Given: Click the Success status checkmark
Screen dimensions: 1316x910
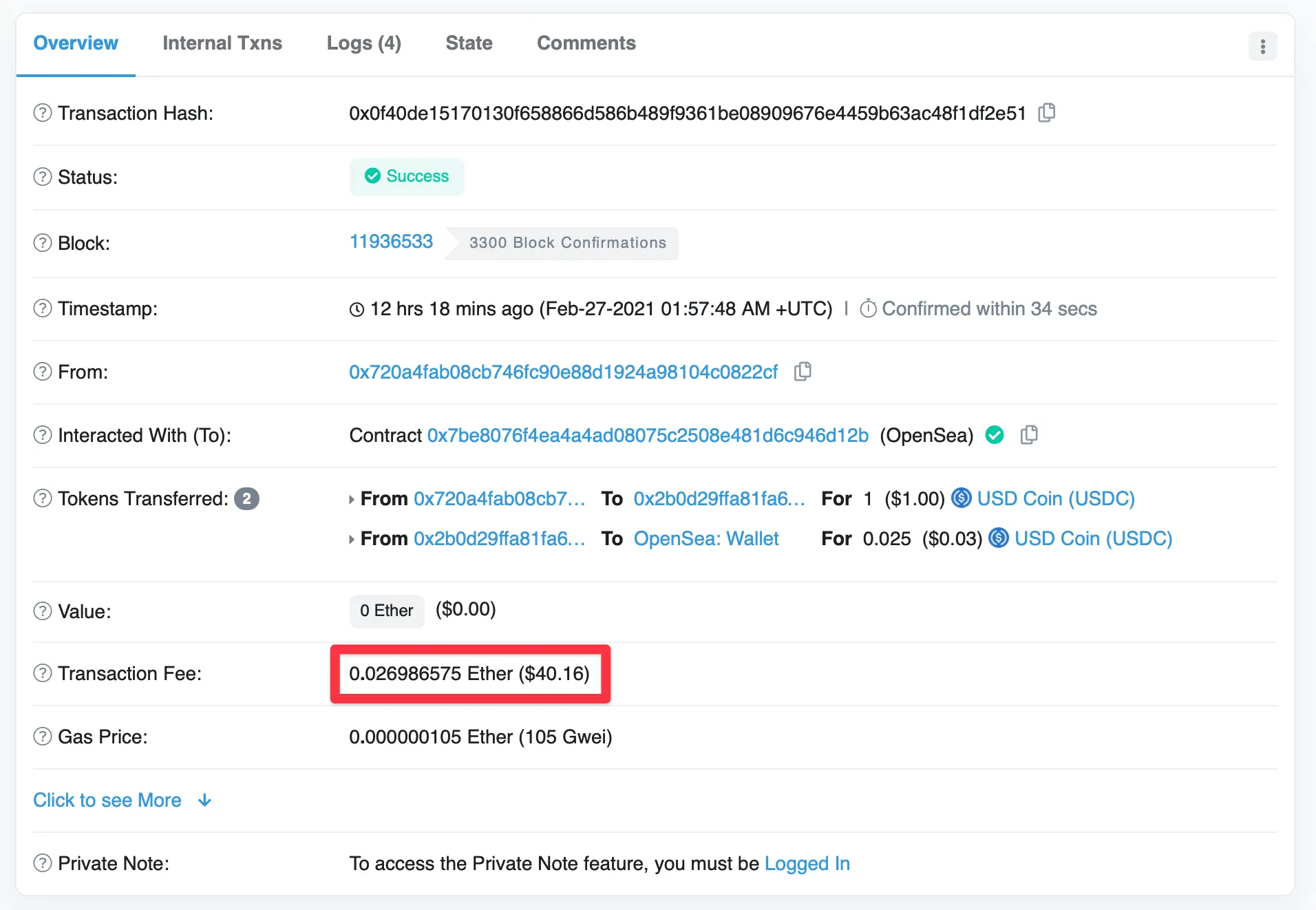Looking at the screenshot, I should point(373,176).
